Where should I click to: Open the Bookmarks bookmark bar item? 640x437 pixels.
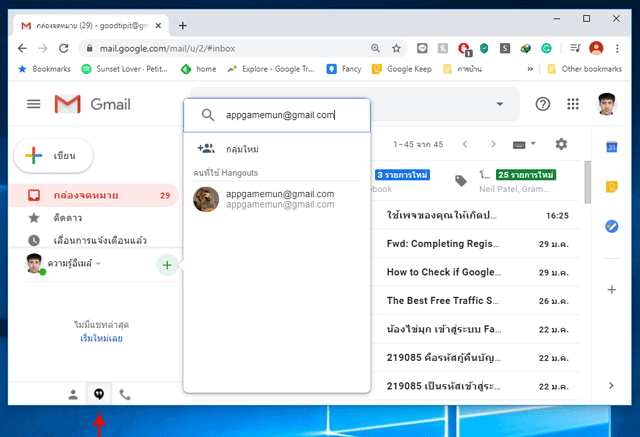tap(44, 69)
